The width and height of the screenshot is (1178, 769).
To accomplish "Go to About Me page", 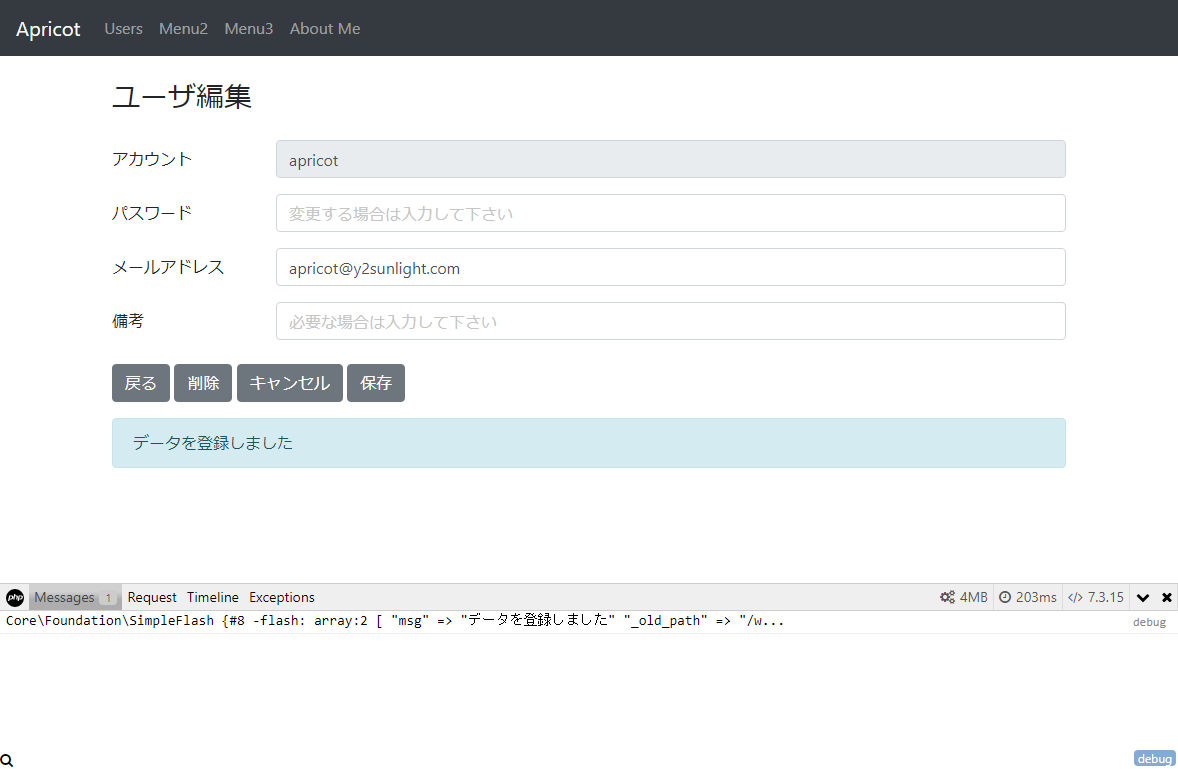I will [325, 29].
